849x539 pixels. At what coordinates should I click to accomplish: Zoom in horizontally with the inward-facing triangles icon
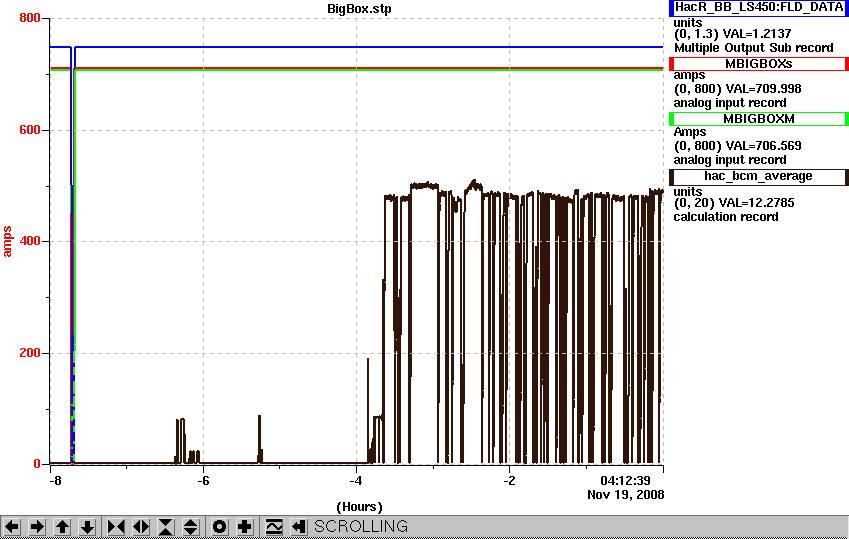[116, 527]
